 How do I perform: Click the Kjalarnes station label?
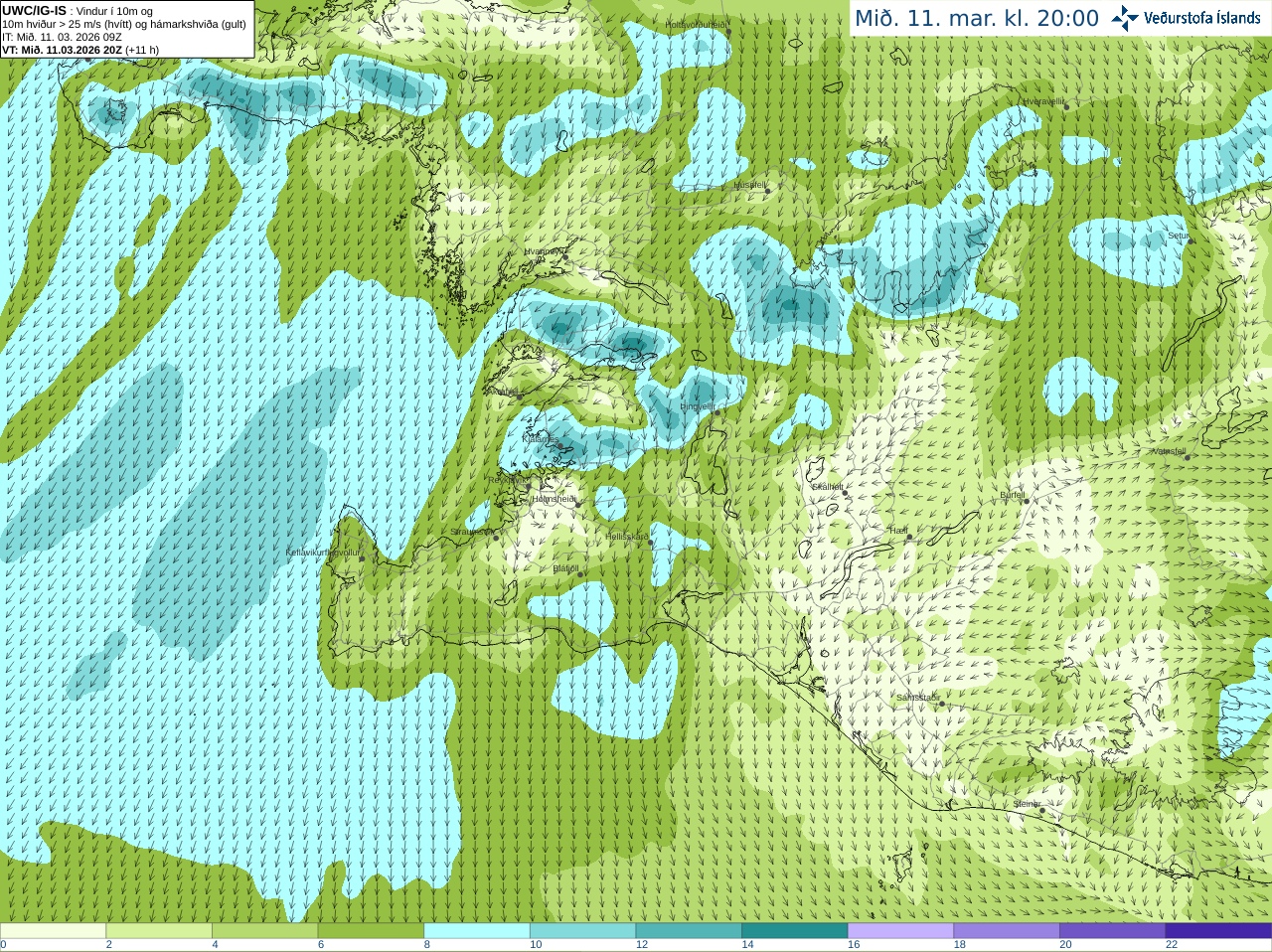point(541,438)
